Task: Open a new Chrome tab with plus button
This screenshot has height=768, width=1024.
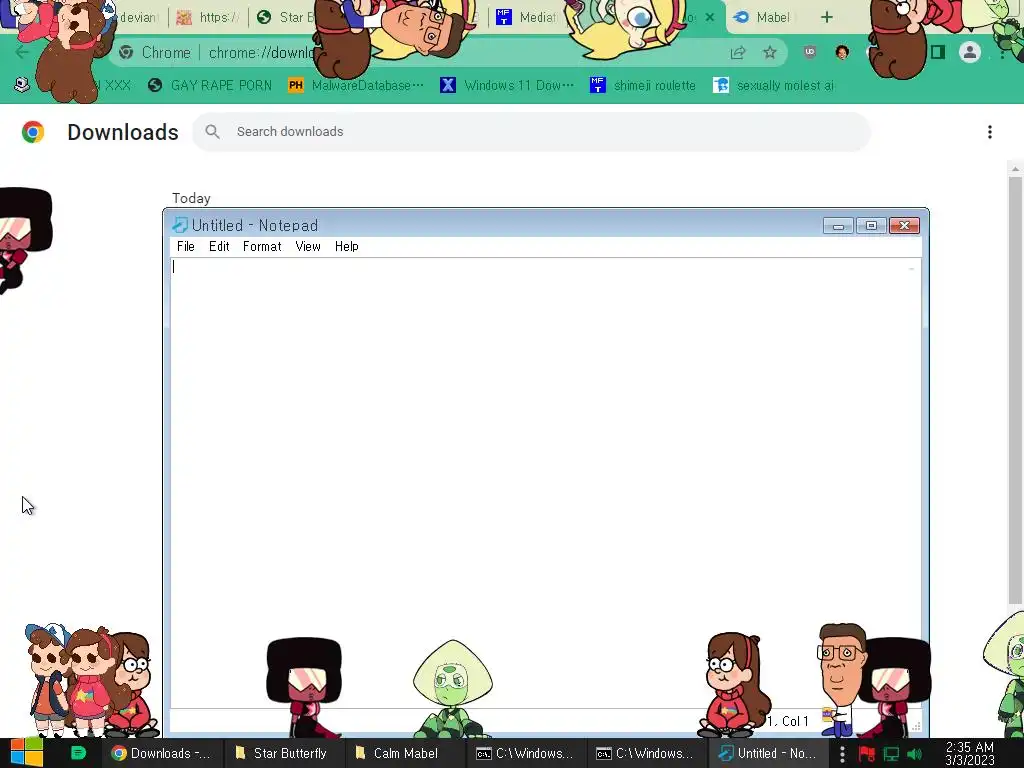Action: click(827, 18)
